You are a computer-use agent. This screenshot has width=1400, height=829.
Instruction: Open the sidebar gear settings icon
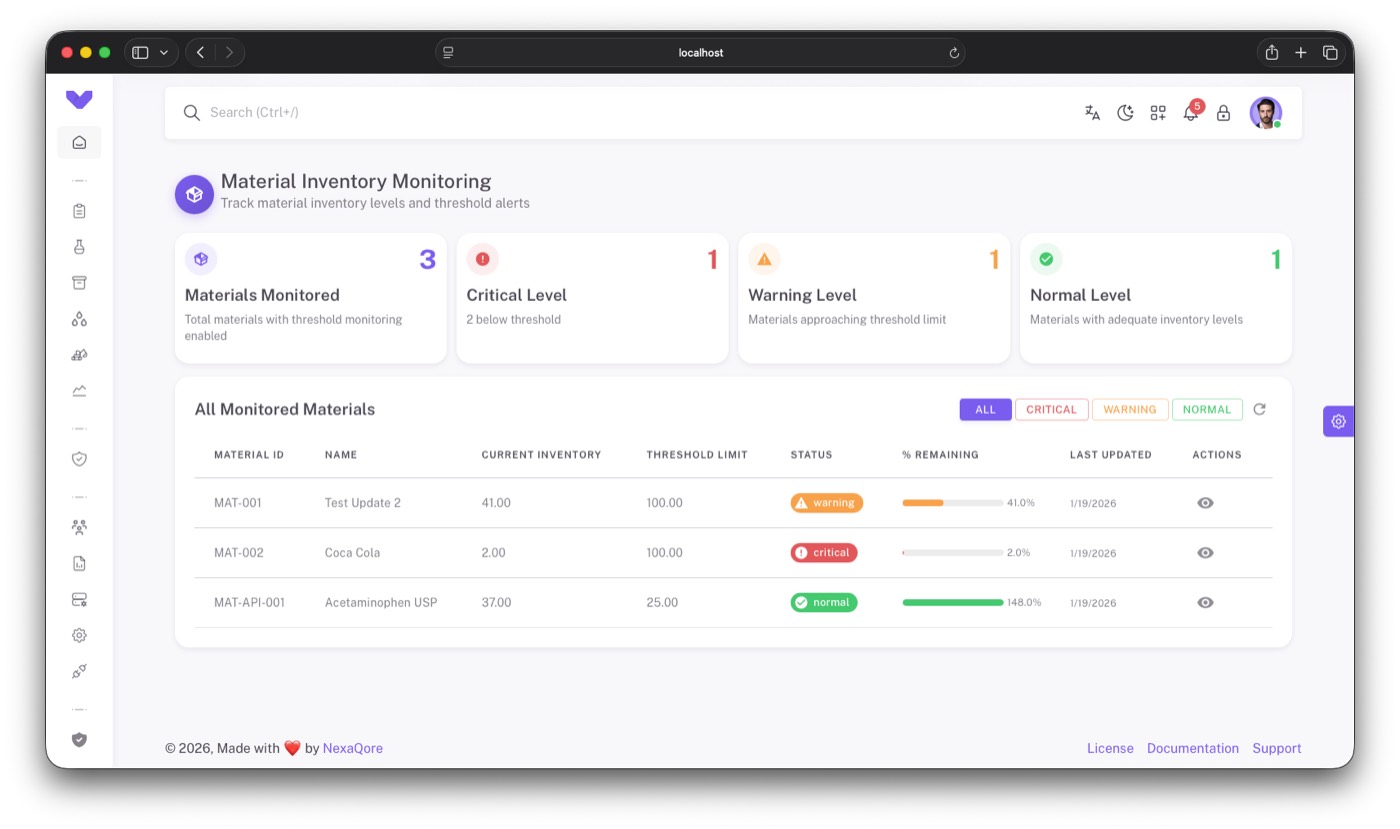pos(79,635)
